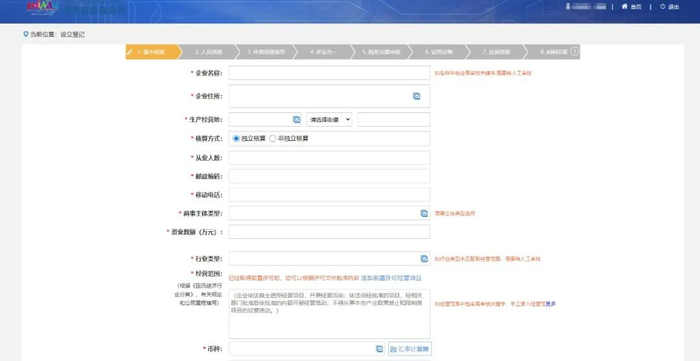Screen dimensions: 700x361
Task: Go to step 2 人员信息 tab
Action: click(x=208, y=52)
